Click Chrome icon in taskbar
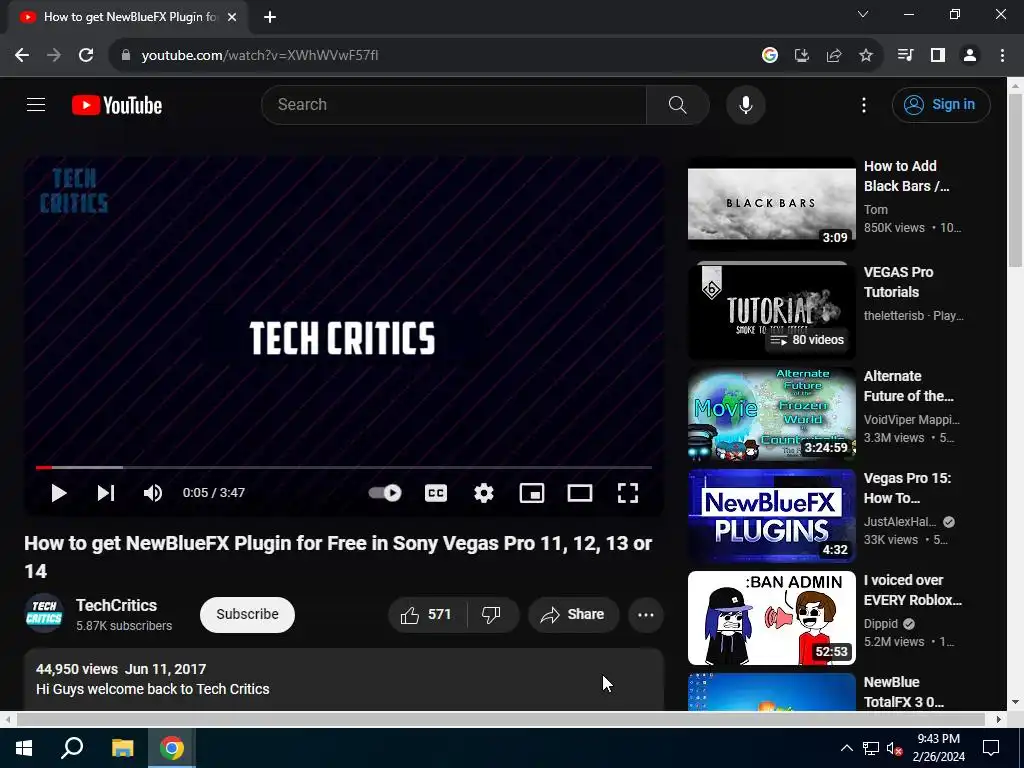Viewport: 1024px width, 768px height. tap(172, 748)
